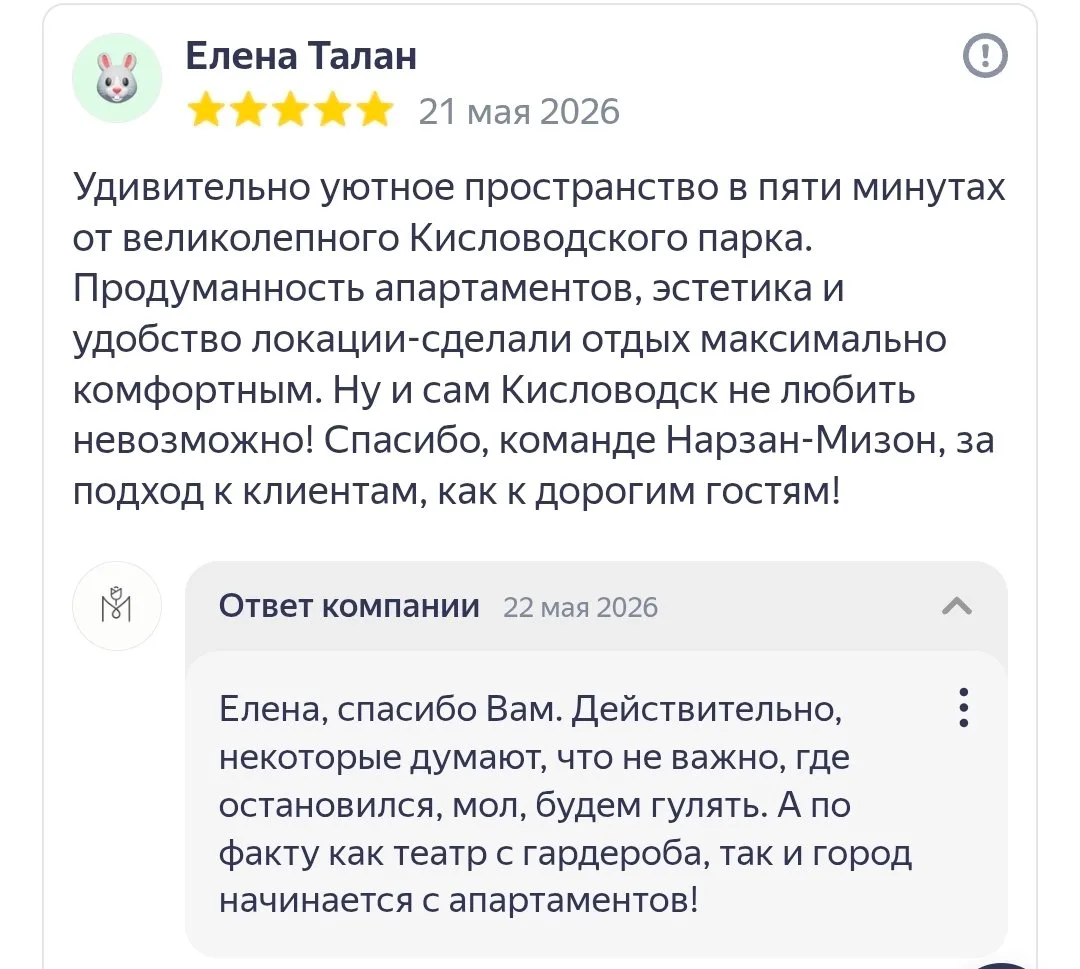Collapse the company reply with the chevron
1080x969 pixels.
tap(957, 606)
